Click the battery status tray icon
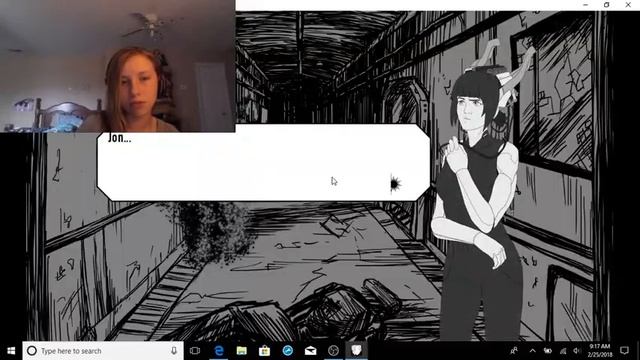 [547, 351]
